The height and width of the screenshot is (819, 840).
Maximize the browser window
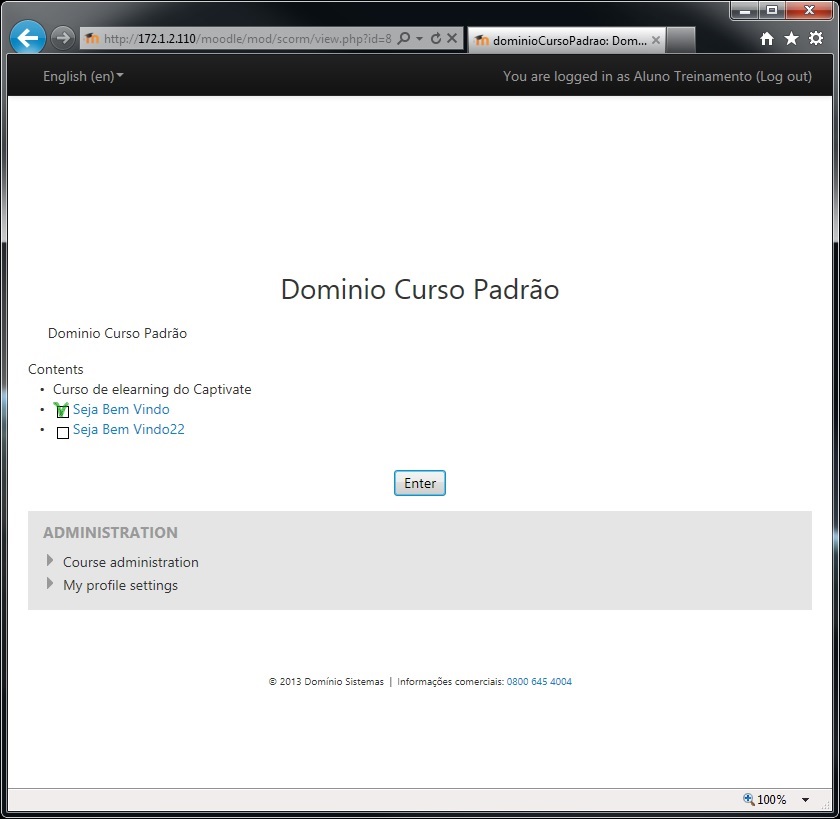pos(771,10)
